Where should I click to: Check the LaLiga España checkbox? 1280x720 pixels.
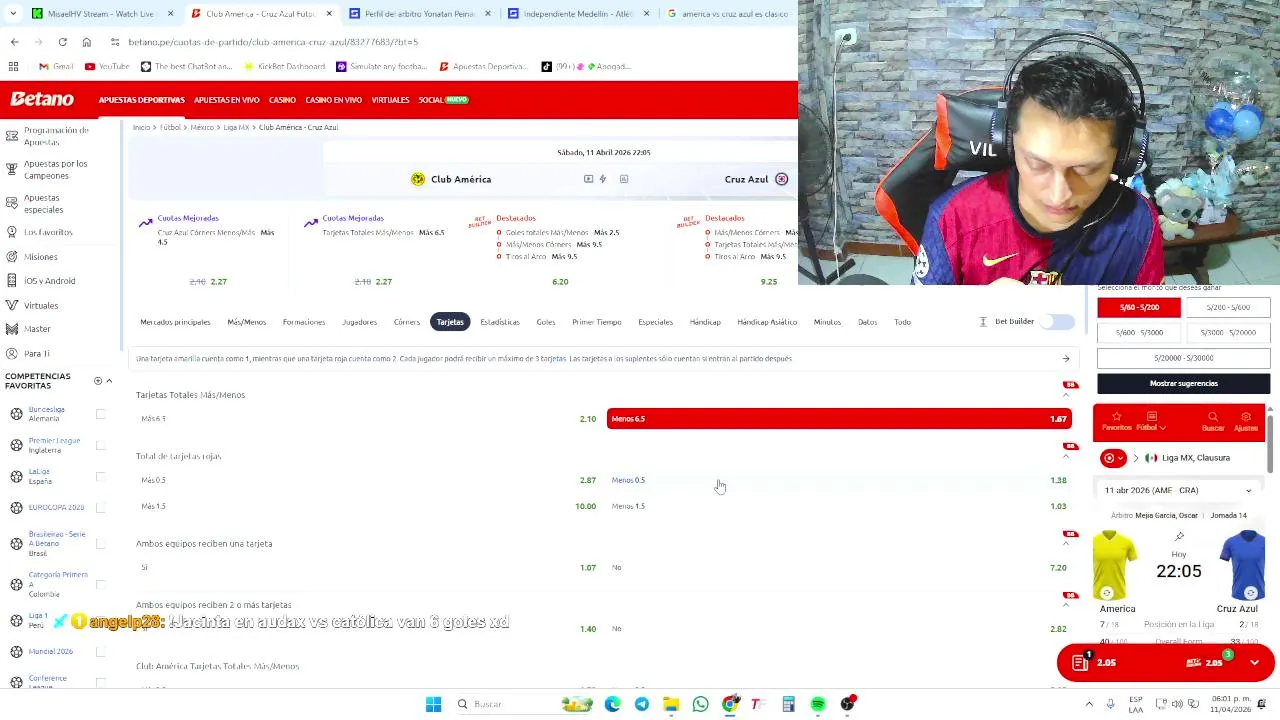coord(100,476)
